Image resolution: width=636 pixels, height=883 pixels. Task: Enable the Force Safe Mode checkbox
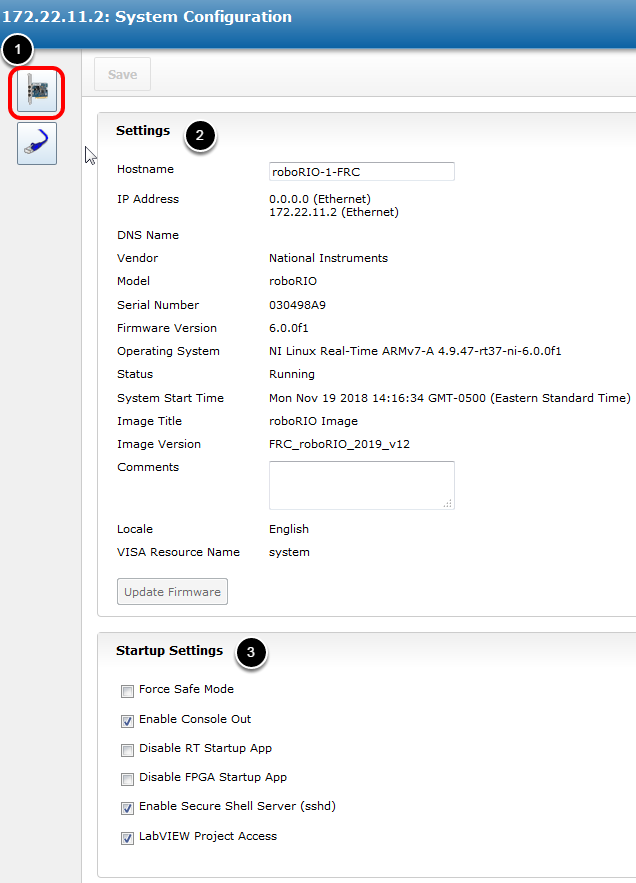[x=127, y=691]
